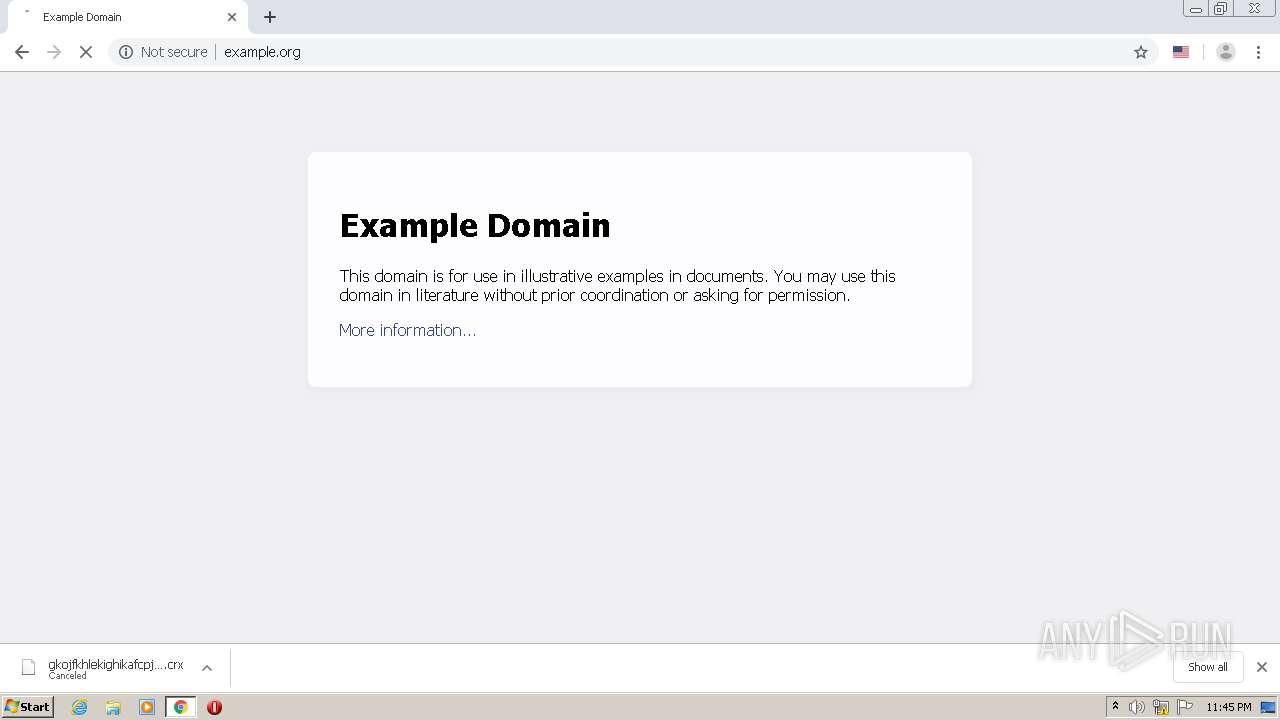Screen dimensions: 1280x720
Task: Open Windows Media Player from the taskbar
Action: pos(147,707)
